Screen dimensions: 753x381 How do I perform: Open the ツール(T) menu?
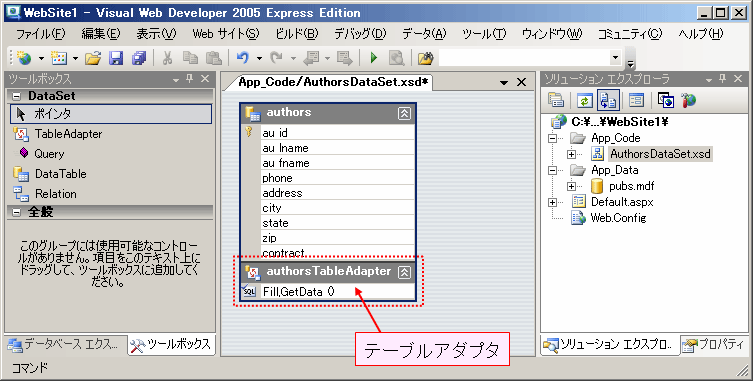pyautogui.click(x=484, y=34)
